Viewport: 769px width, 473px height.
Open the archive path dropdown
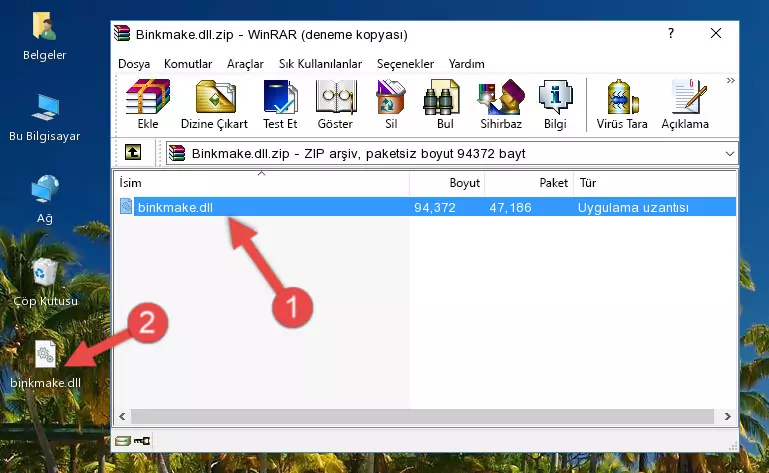click(730, 154)
